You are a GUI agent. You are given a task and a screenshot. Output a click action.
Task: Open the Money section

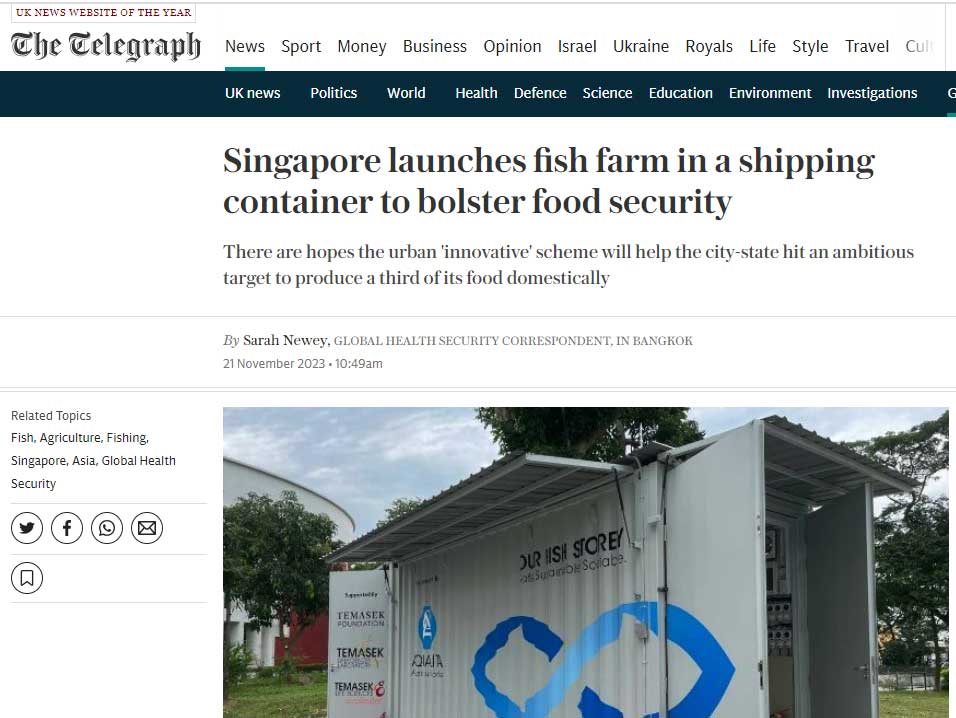pos(362,46)
